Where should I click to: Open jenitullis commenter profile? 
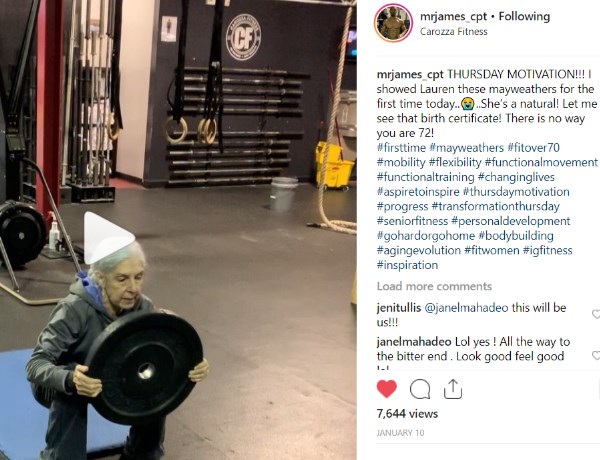pos(399,308)
